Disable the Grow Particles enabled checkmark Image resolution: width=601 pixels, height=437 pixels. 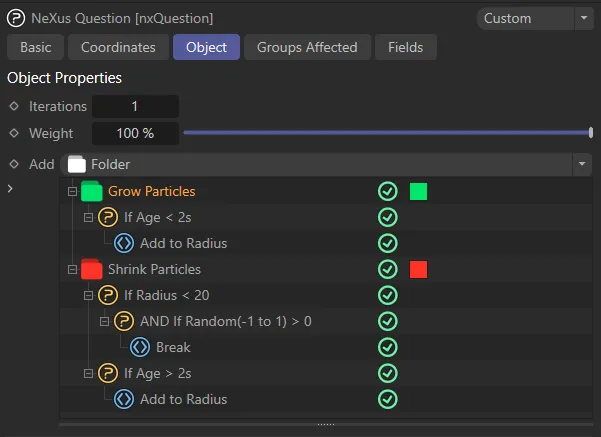(x=388, y=191)
